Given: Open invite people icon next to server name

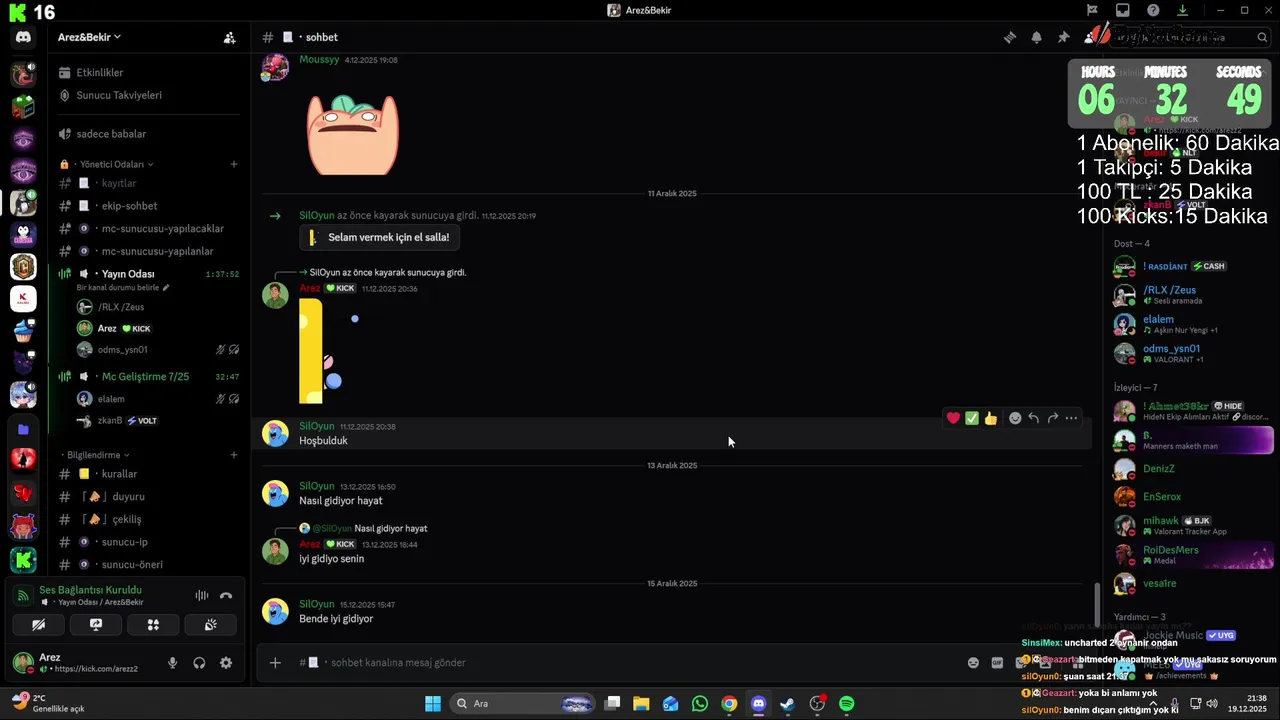Looking at the screenshot, I should (229, 37).
